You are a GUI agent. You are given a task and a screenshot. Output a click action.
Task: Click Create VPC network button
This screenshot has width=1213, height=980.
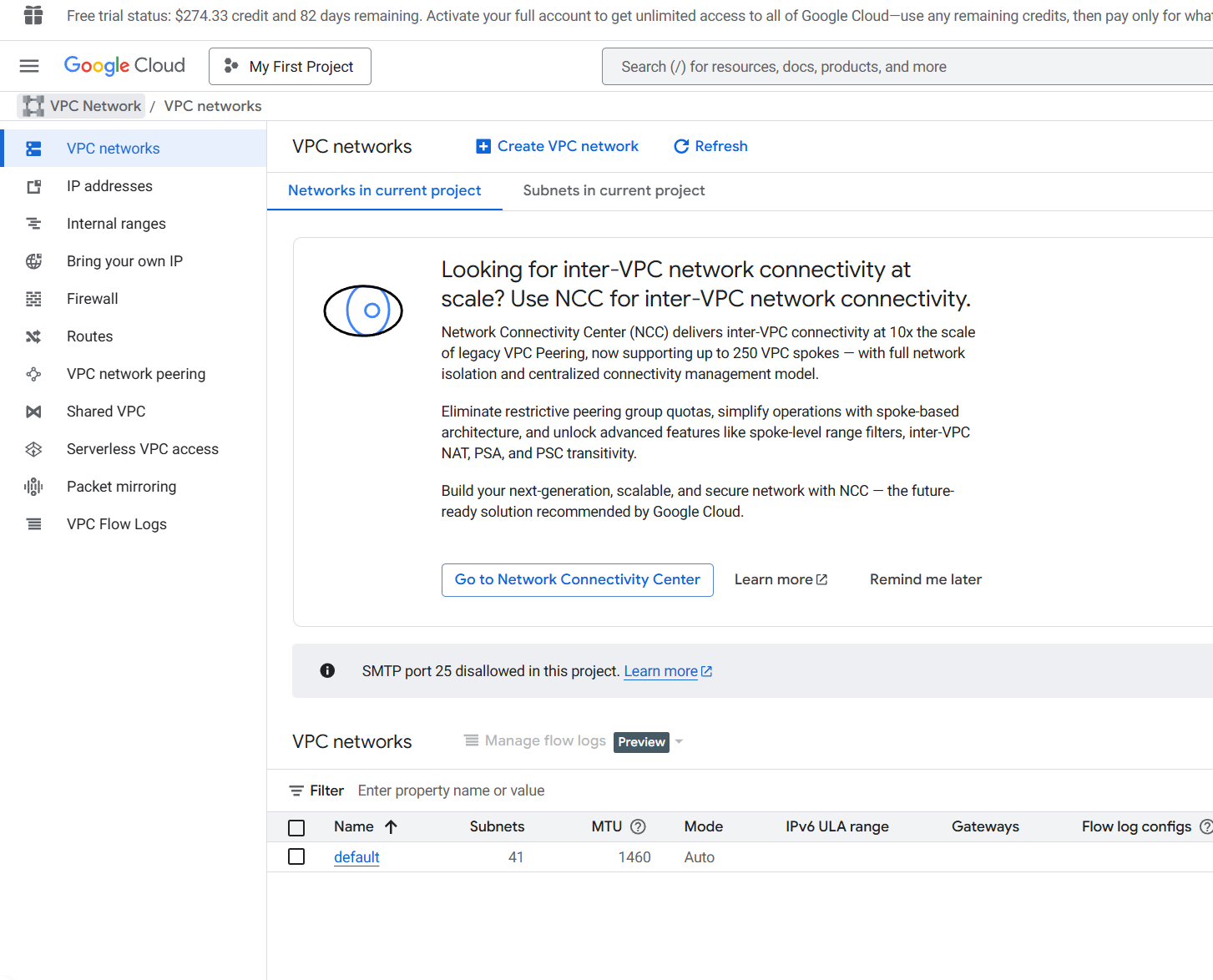point(557,146)
